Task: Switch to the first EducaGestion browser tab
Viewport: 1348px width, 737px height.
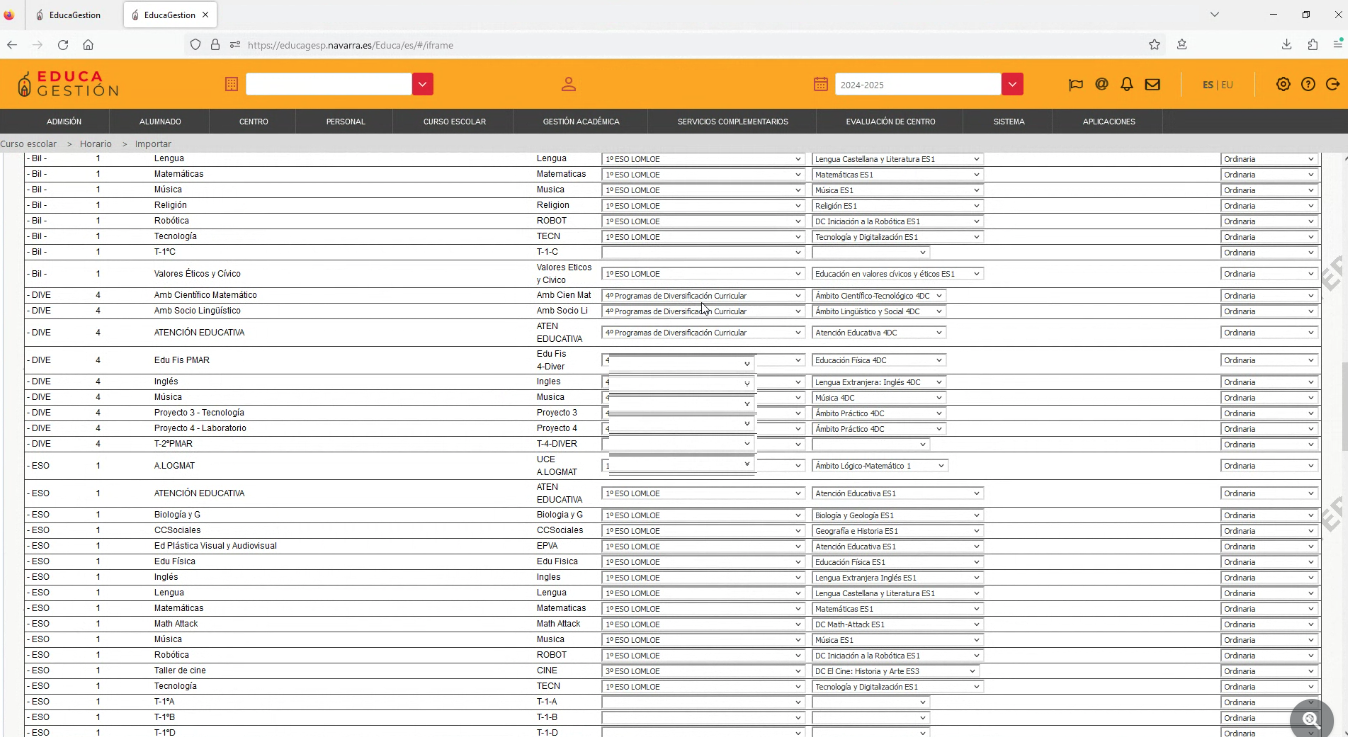Action: pyautogui.click(x=74, y=15)
